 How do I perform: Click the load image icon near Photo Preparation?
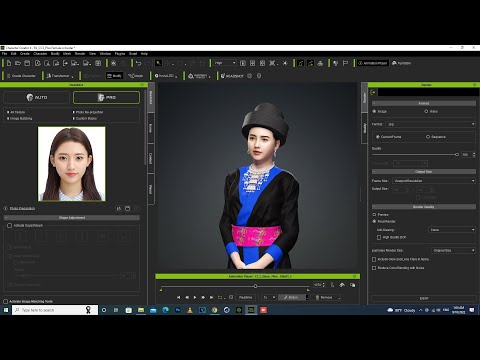click(x=127, y=209)
